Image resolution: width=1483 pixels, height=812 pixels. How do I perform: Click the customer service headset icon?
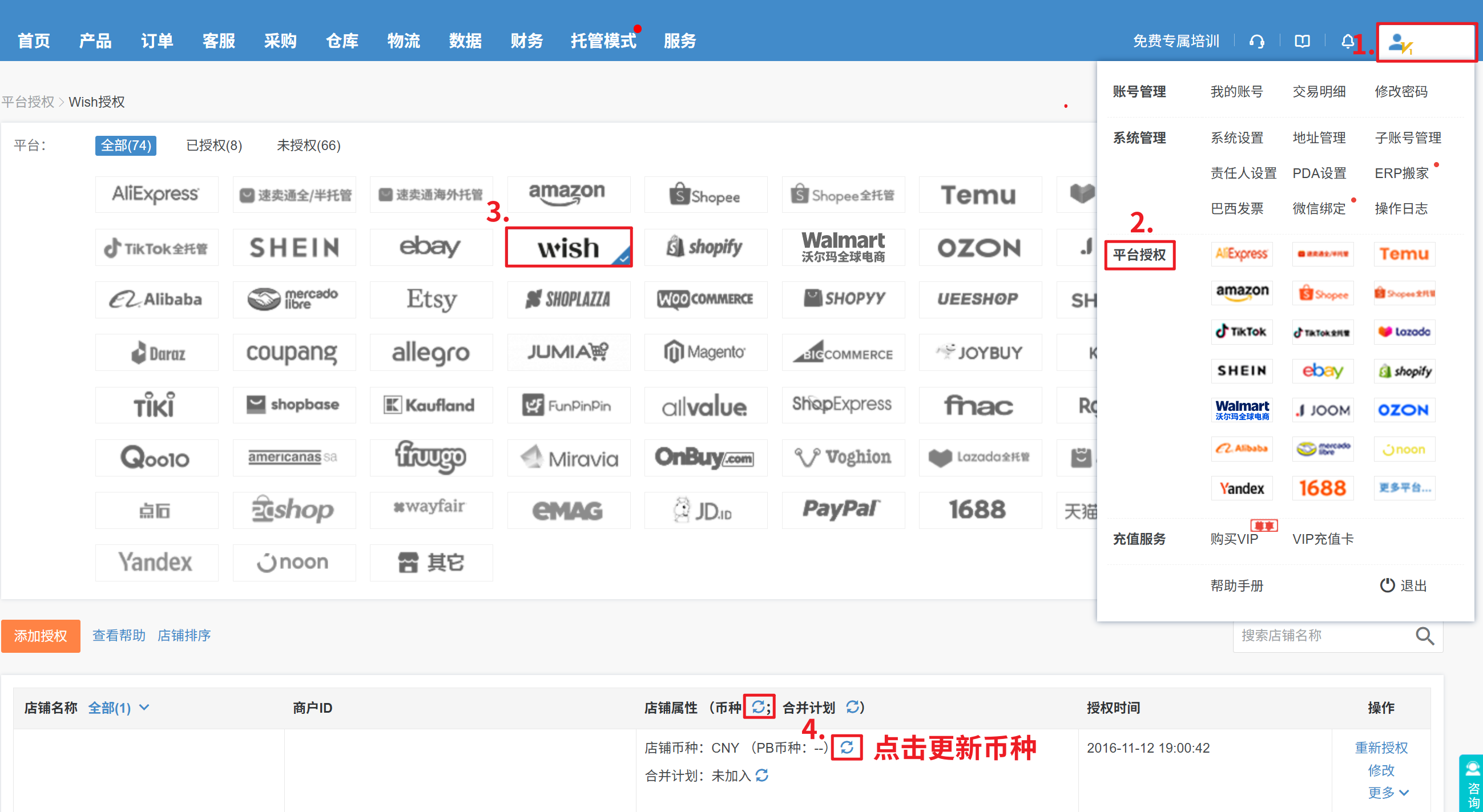pyautogui.click(x=1257, y=42)
